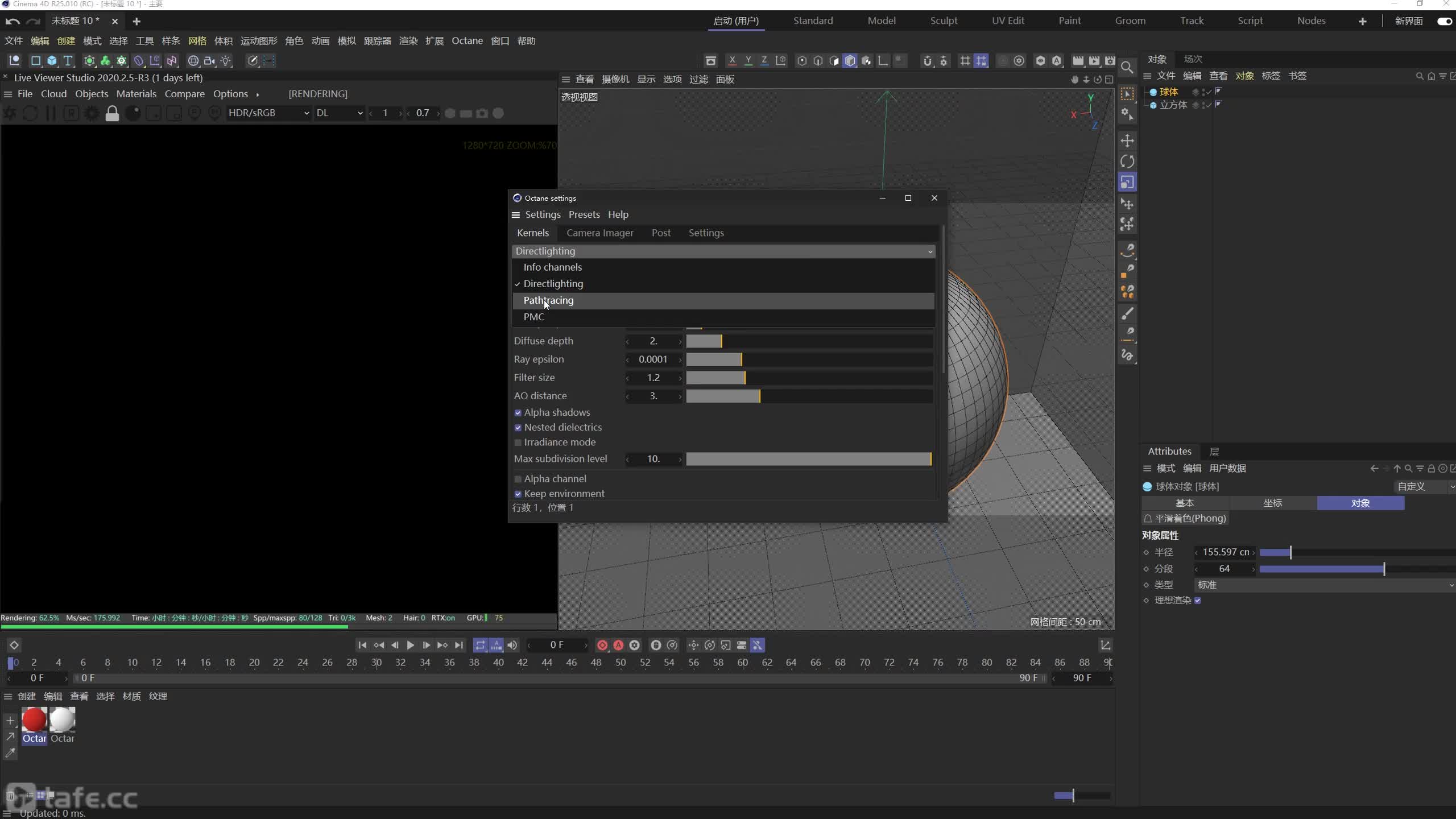
Task: Select the red Octane material thumbnail
Action: tap(34, 719)
